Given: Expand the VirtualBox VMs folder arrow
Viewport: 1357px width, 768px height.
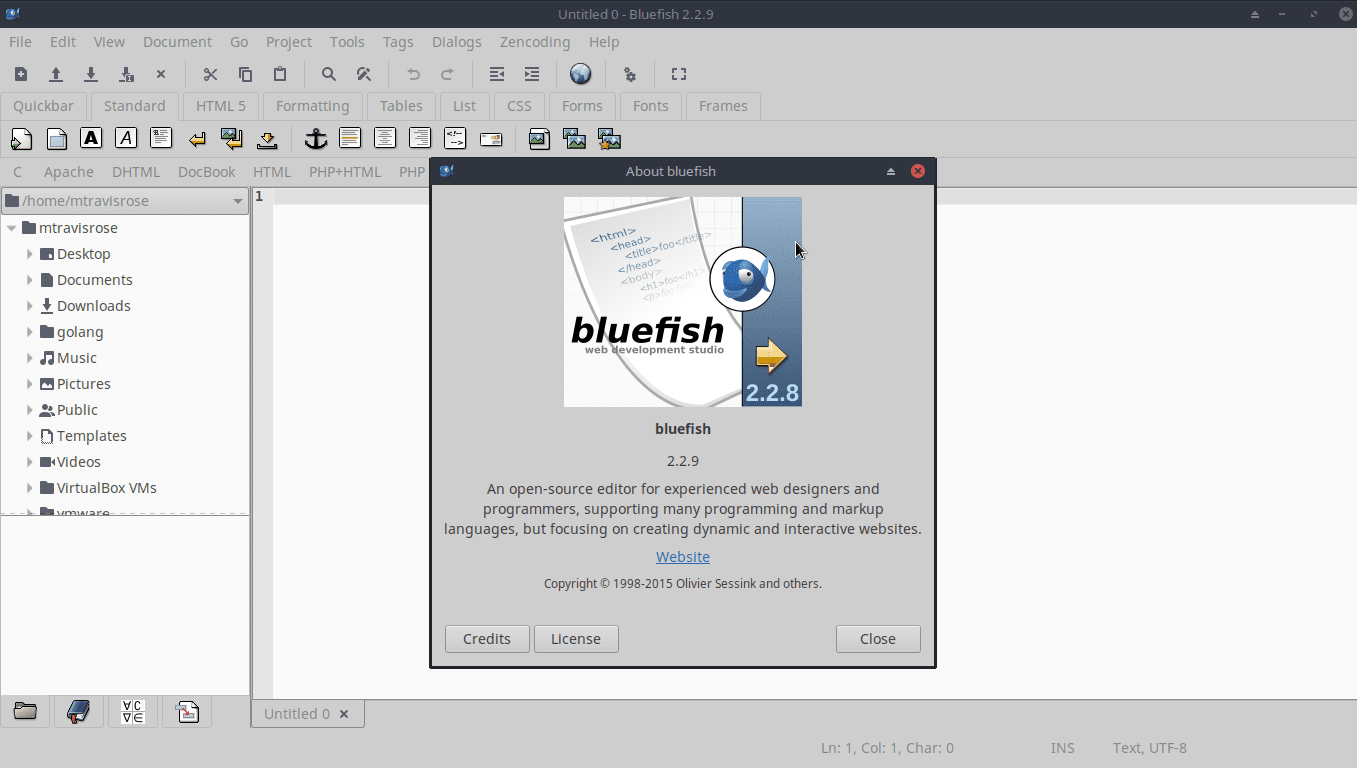Looking at the screenshot, I should (x=30, y=488).
